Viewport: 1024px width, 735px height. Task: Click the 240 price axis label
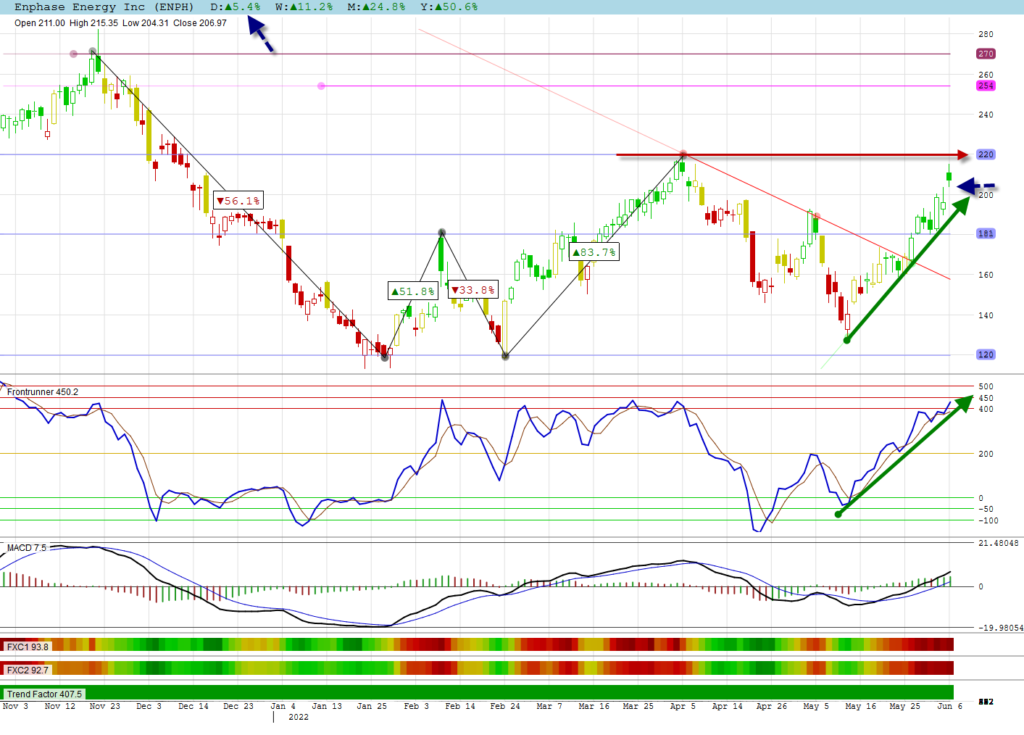[985, 114]
